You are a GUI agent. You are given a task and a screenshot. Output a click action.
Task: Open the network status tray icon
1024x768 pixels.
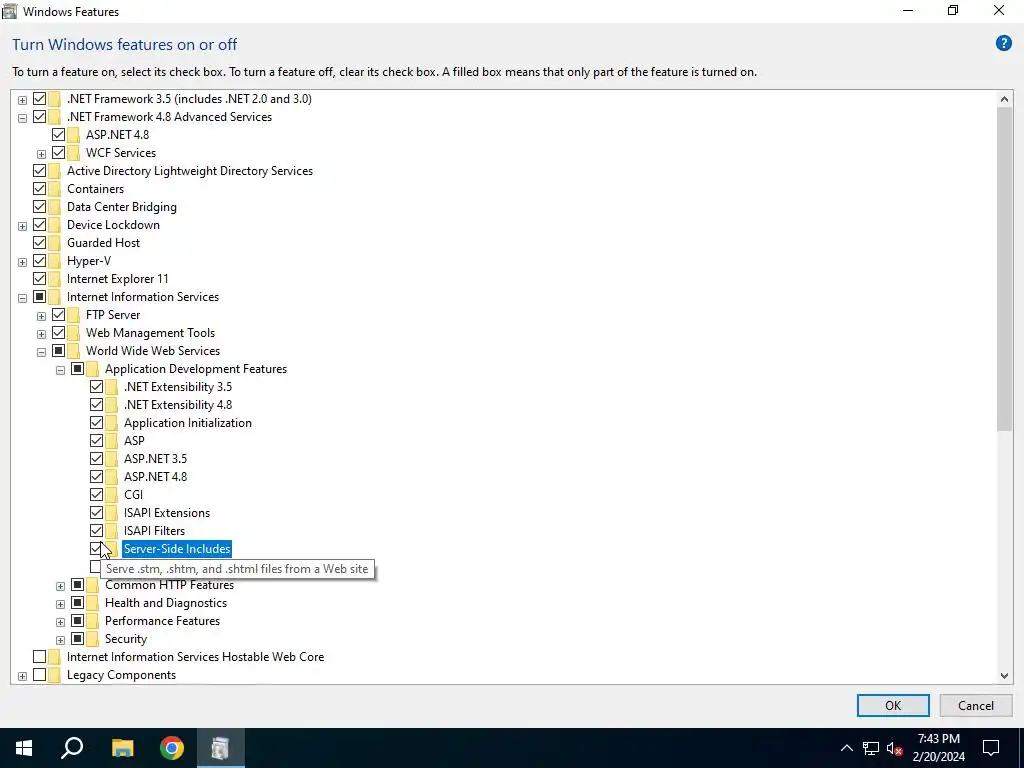tap(871, 748)
